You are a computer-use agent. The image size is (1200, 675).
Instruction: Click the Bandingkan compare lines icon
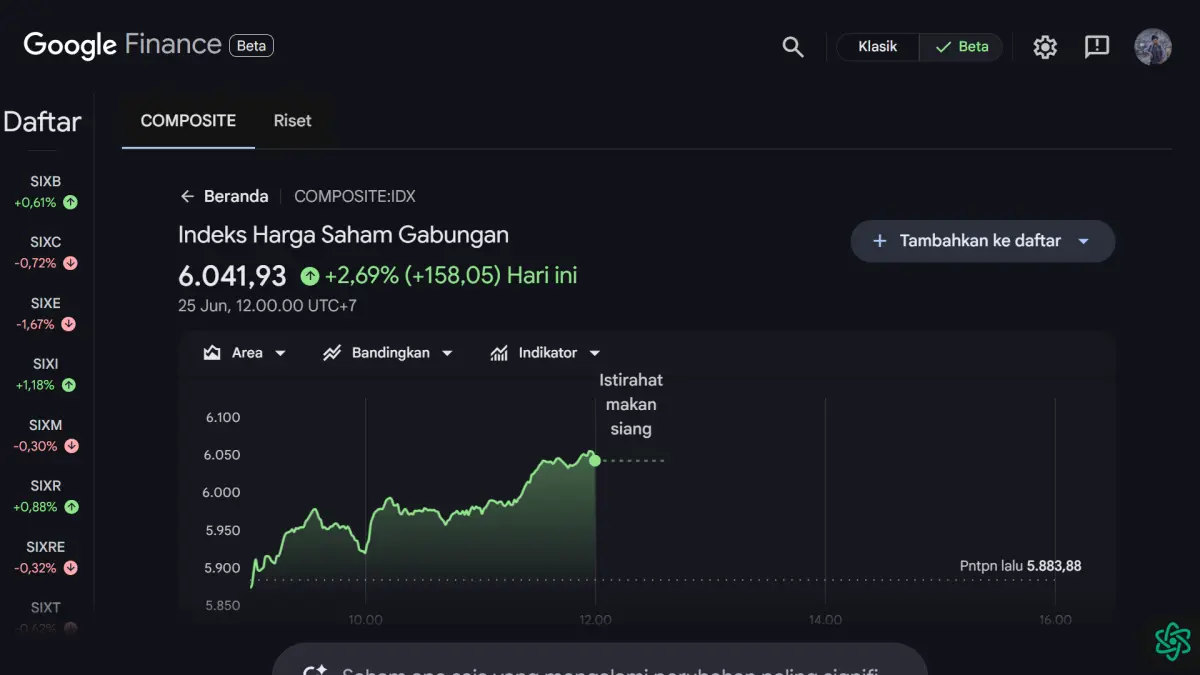click(x=332, y=353)
